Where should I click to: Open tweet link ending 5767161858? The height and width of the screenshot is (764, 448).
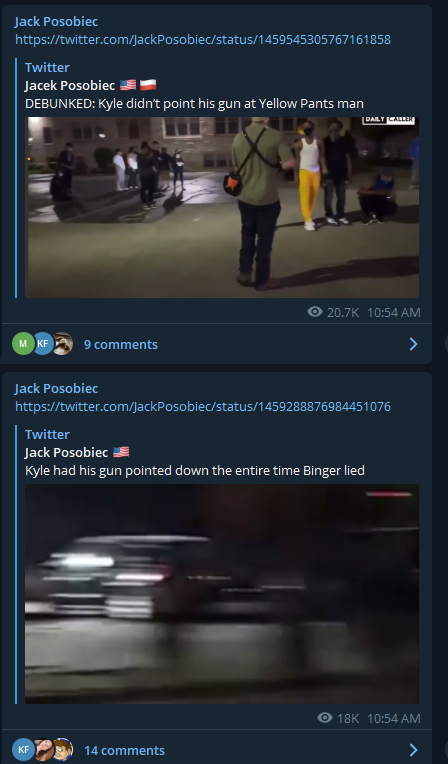(203, 39)
